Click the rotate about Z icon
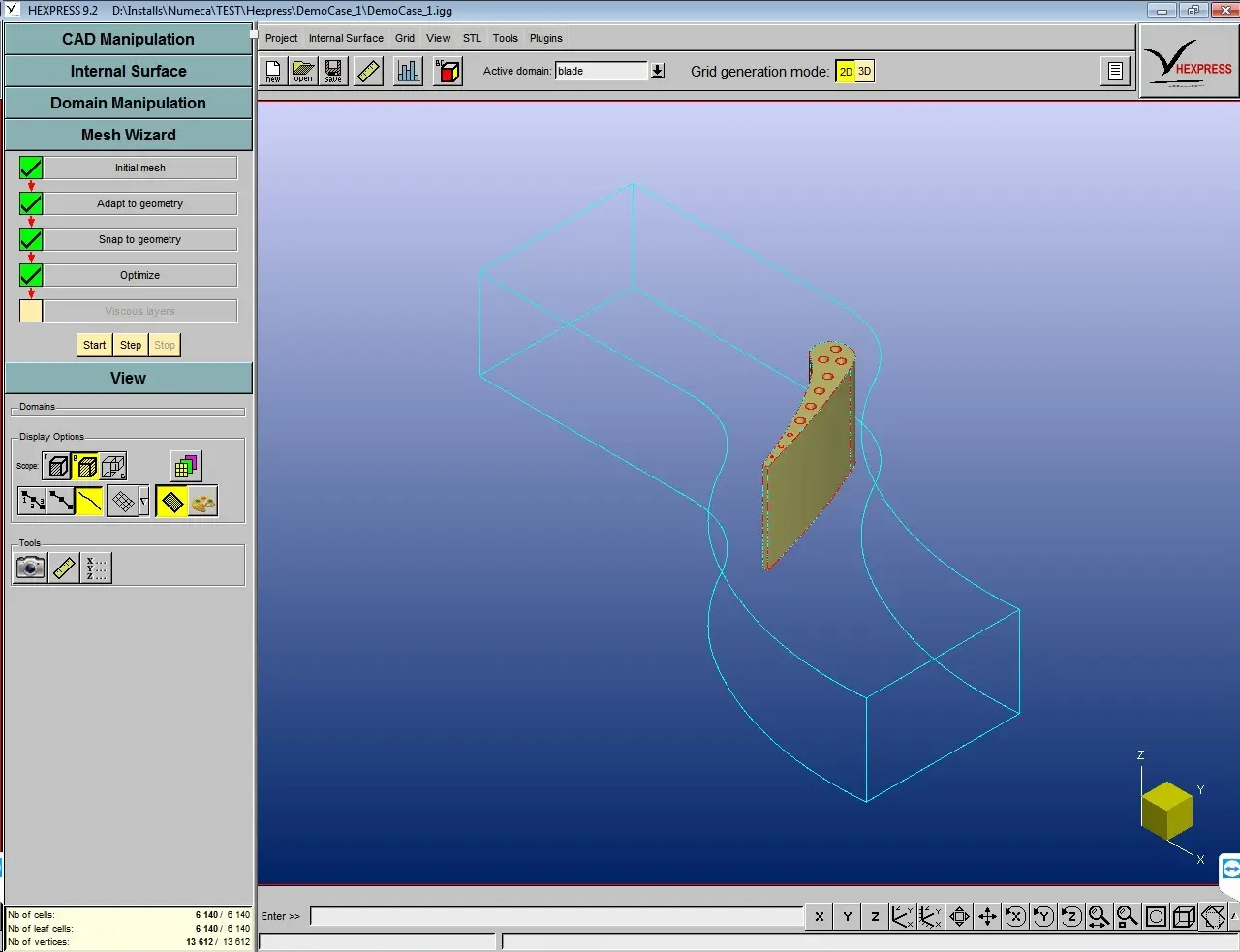Image resolution: width=1240 pixels, height=952 pixels. [x=1071, y=916]
